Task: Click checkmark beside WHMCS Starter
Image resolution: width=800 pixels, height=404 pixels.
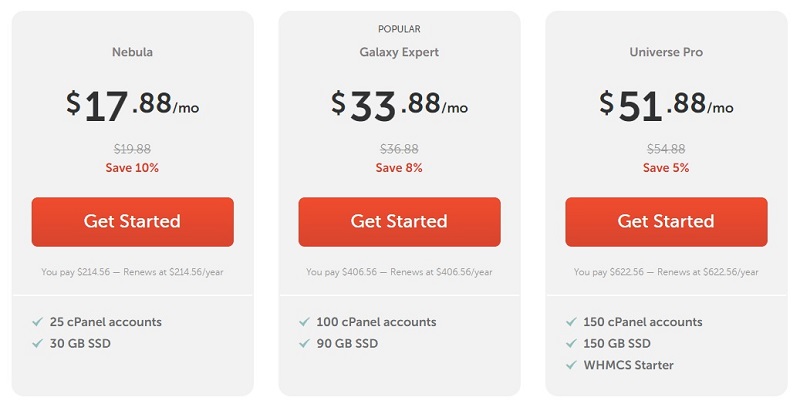Action: click(572, 365)
